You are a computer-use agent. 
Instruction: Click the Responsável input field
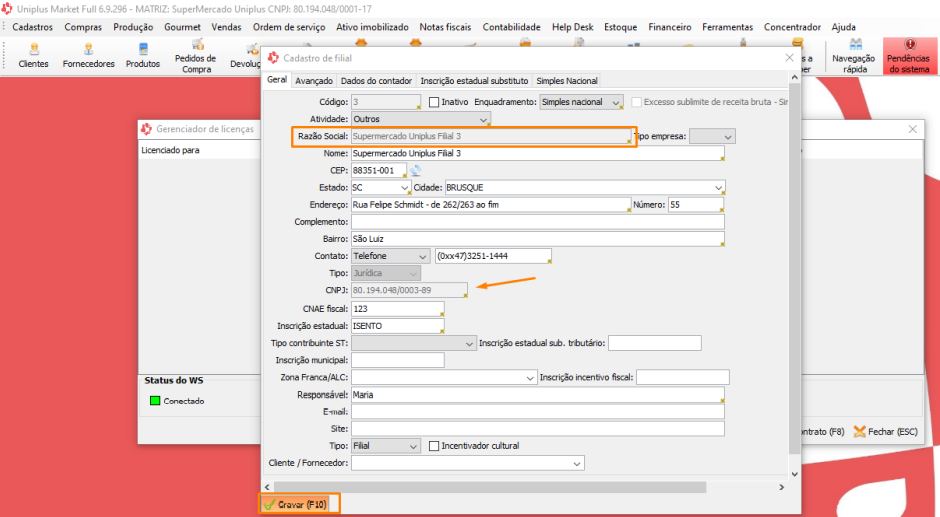(538, 395)
